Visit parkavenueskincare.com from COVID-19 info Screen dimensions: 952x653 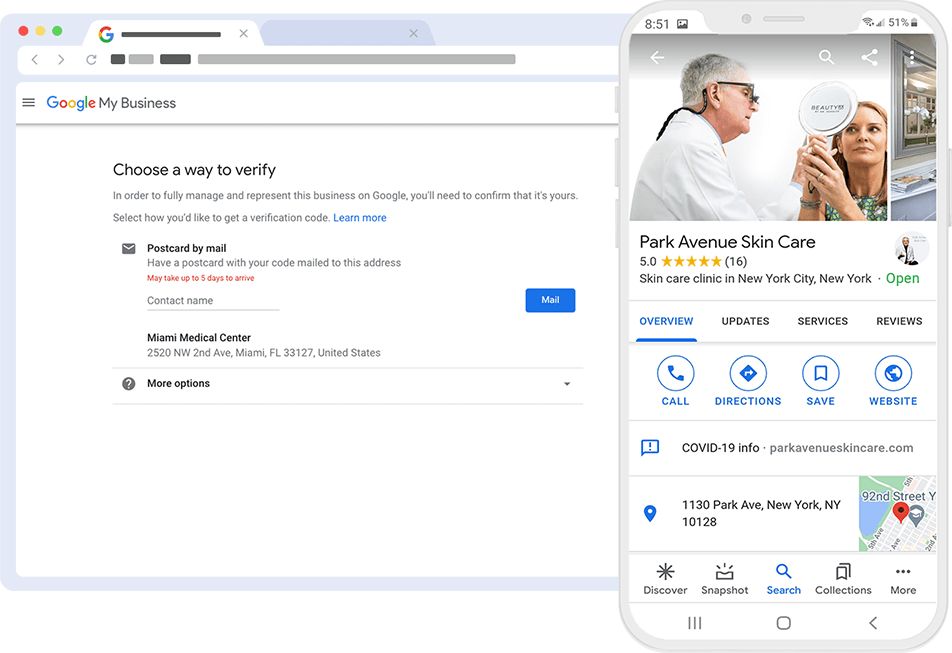pyautogui.click(x=844, y=447)
